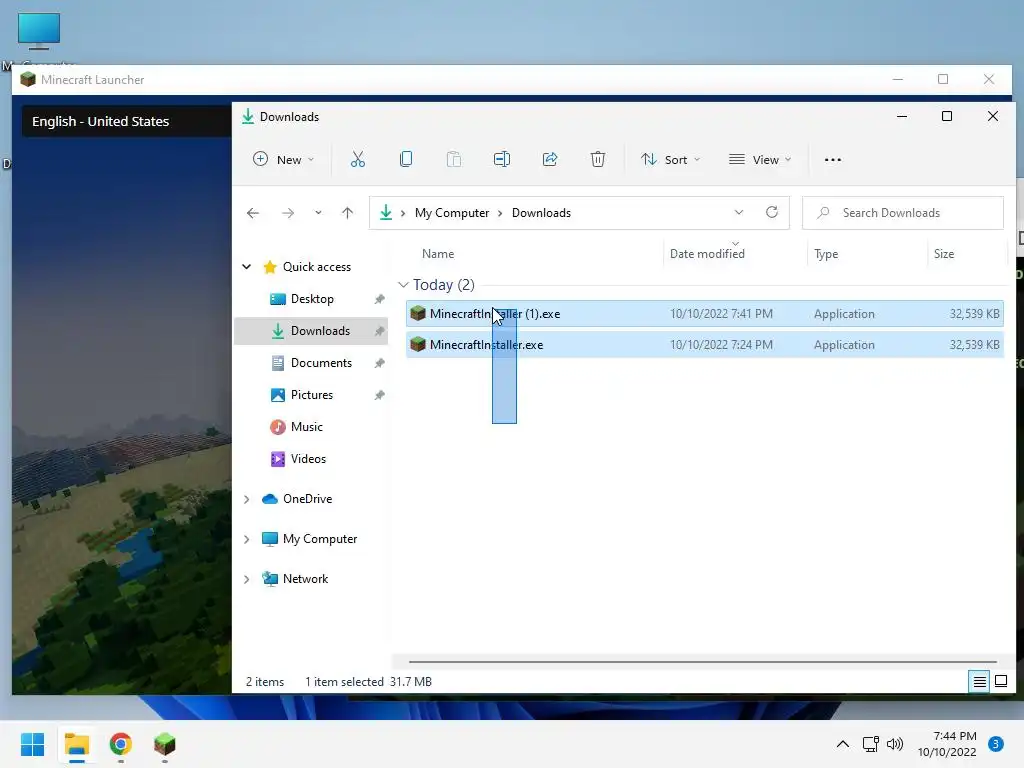
Task: Open the View options dropdown
Action: click(x=760, y=159)
